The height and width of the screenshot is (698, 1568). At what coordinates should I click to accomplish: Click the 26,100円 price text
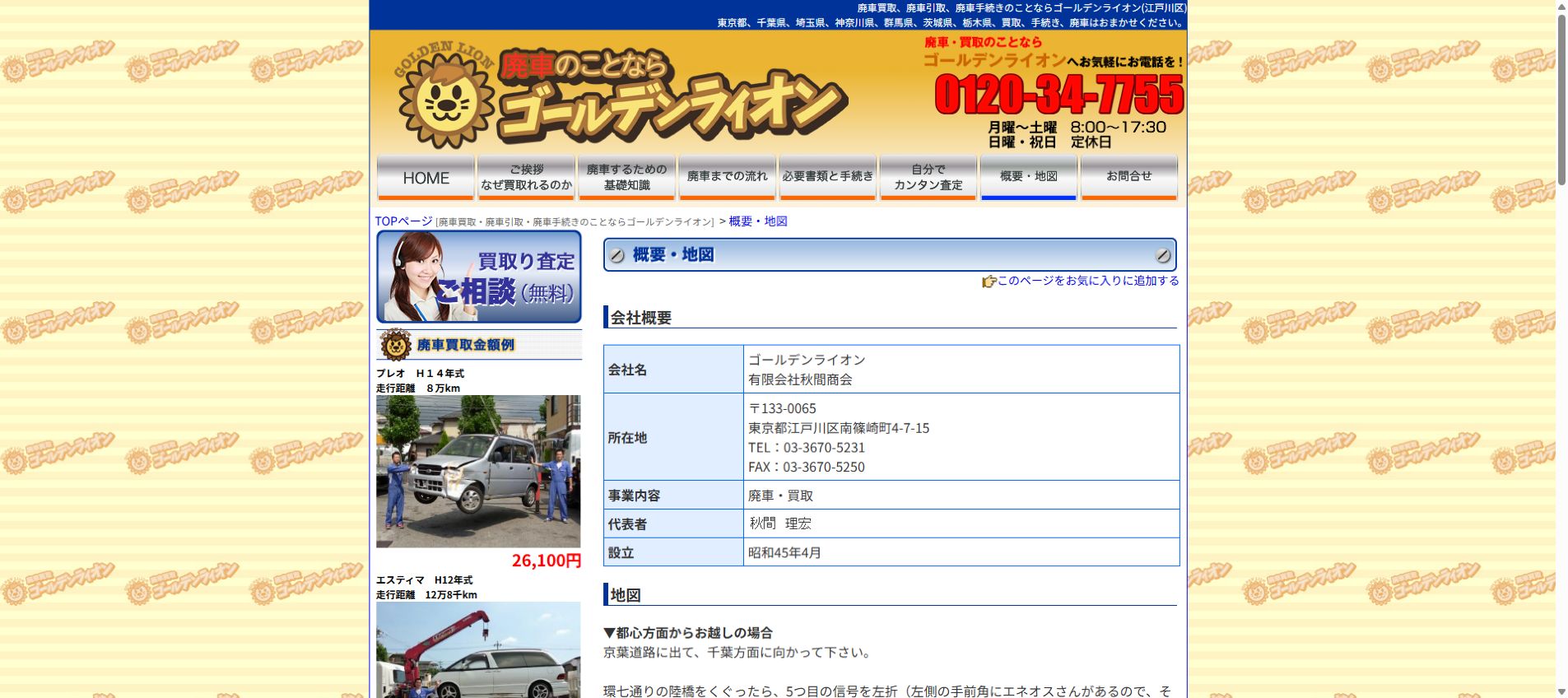point(547,561)
